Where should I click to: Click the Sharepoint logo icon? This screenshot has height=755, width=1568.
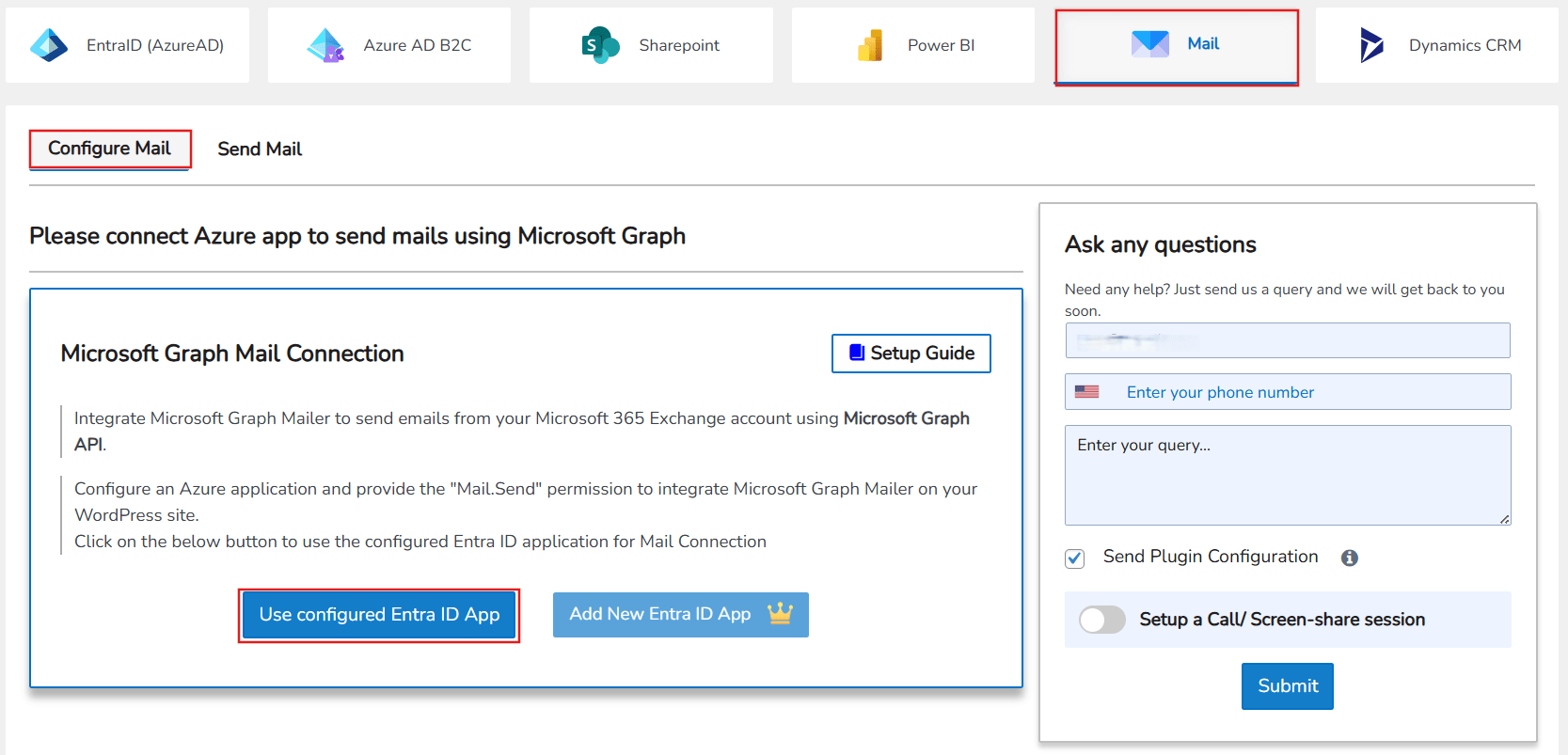[x=600, y=45]
